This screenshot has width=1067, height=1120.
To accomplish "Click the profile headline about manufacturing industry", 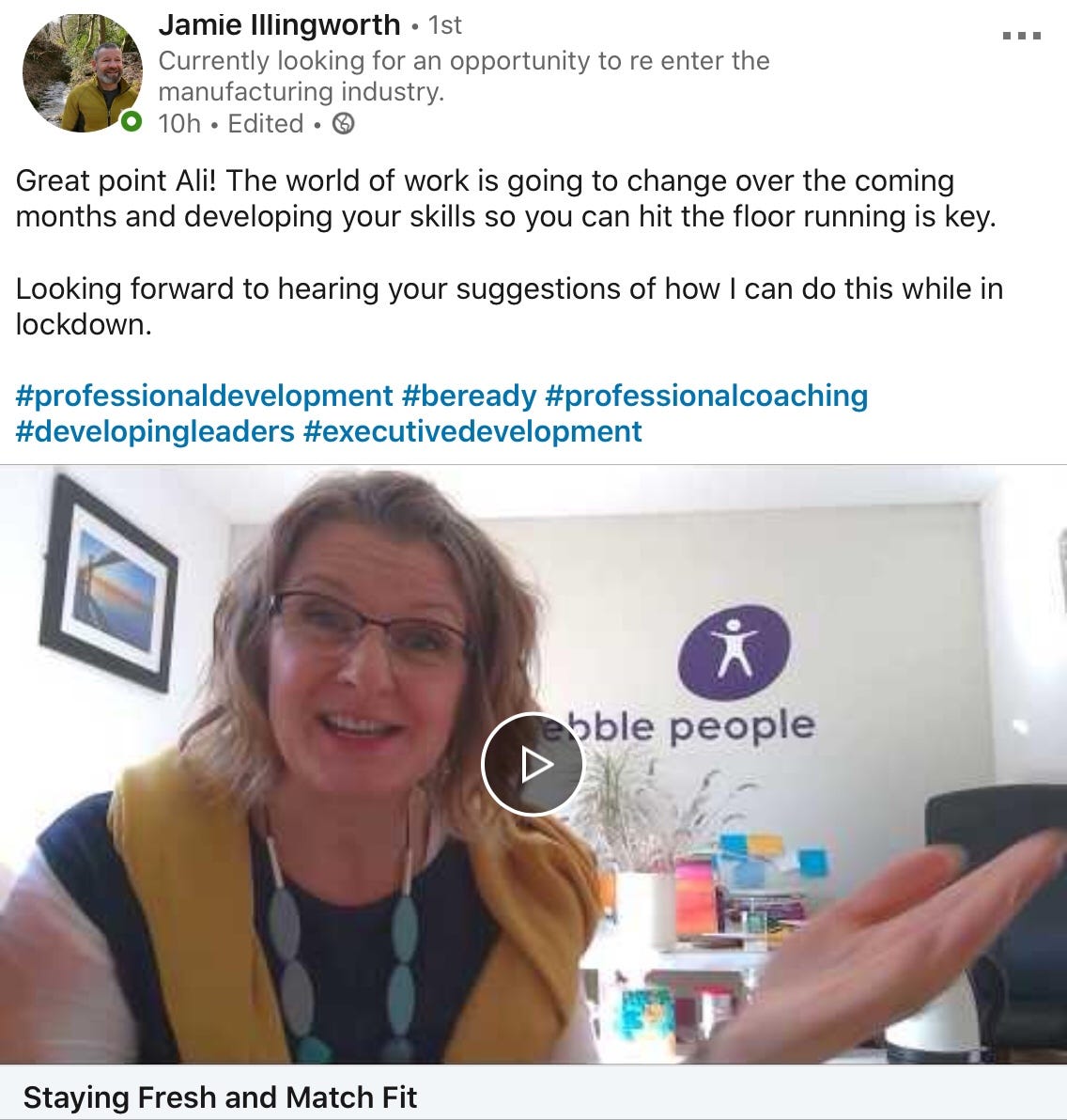I will coord(464,76).
